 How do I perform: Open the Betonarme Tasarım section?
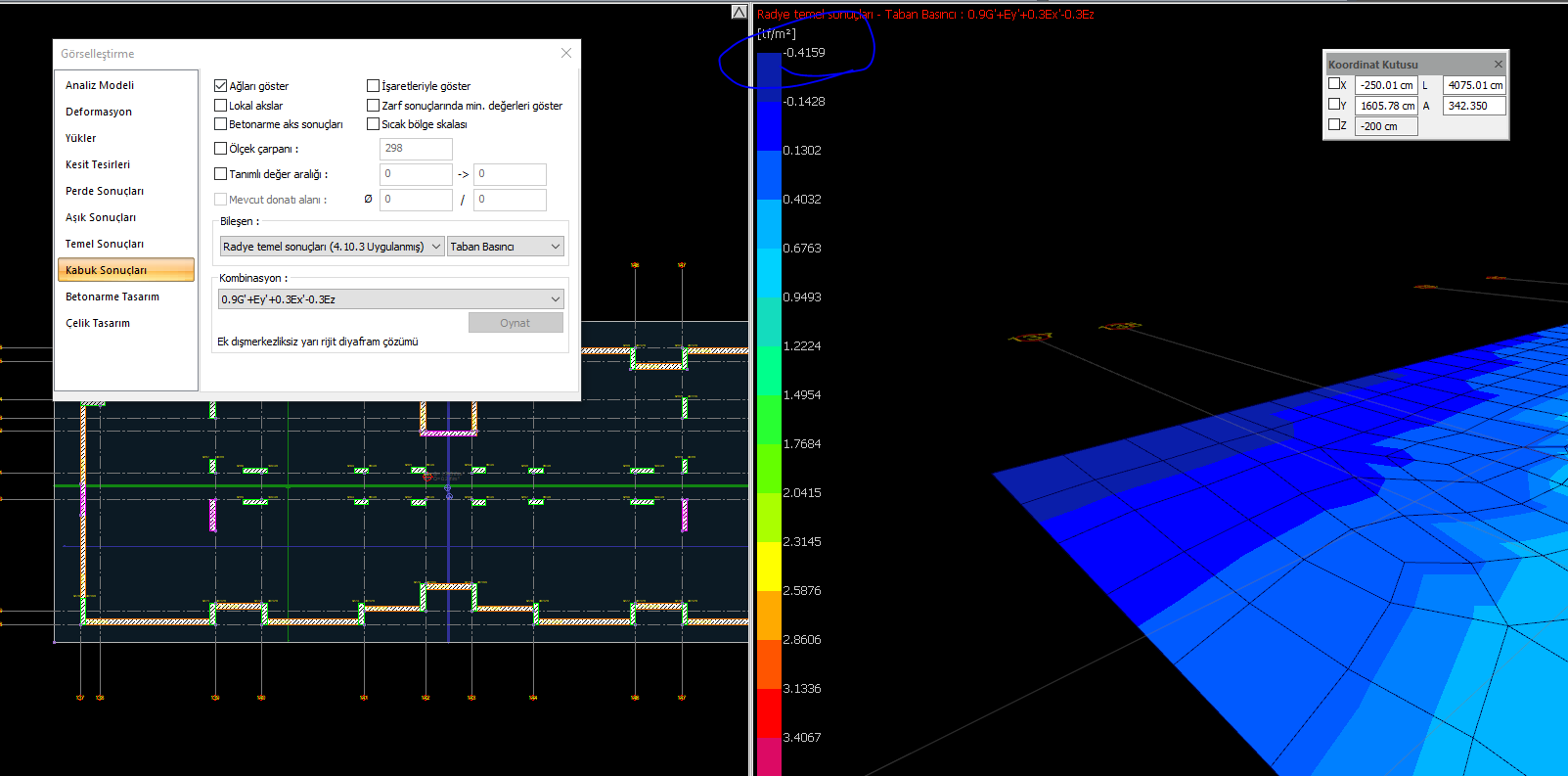click(112, 297)
